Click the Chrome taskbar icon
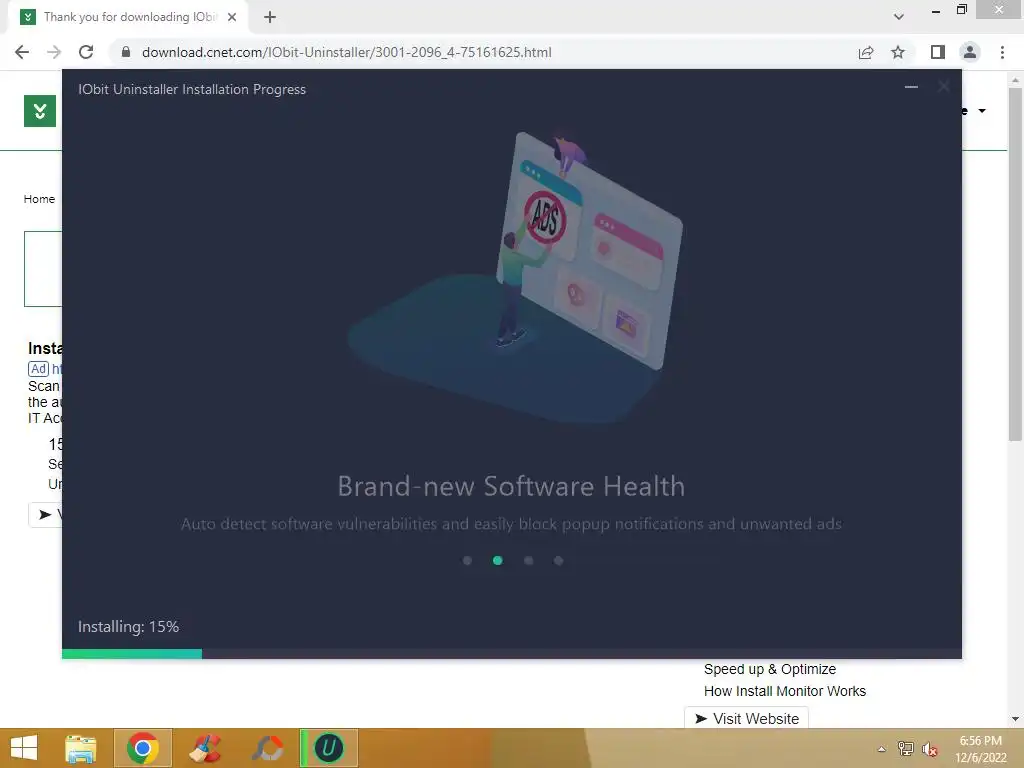The image size is (1024, 768). click(x=143, y=748)
